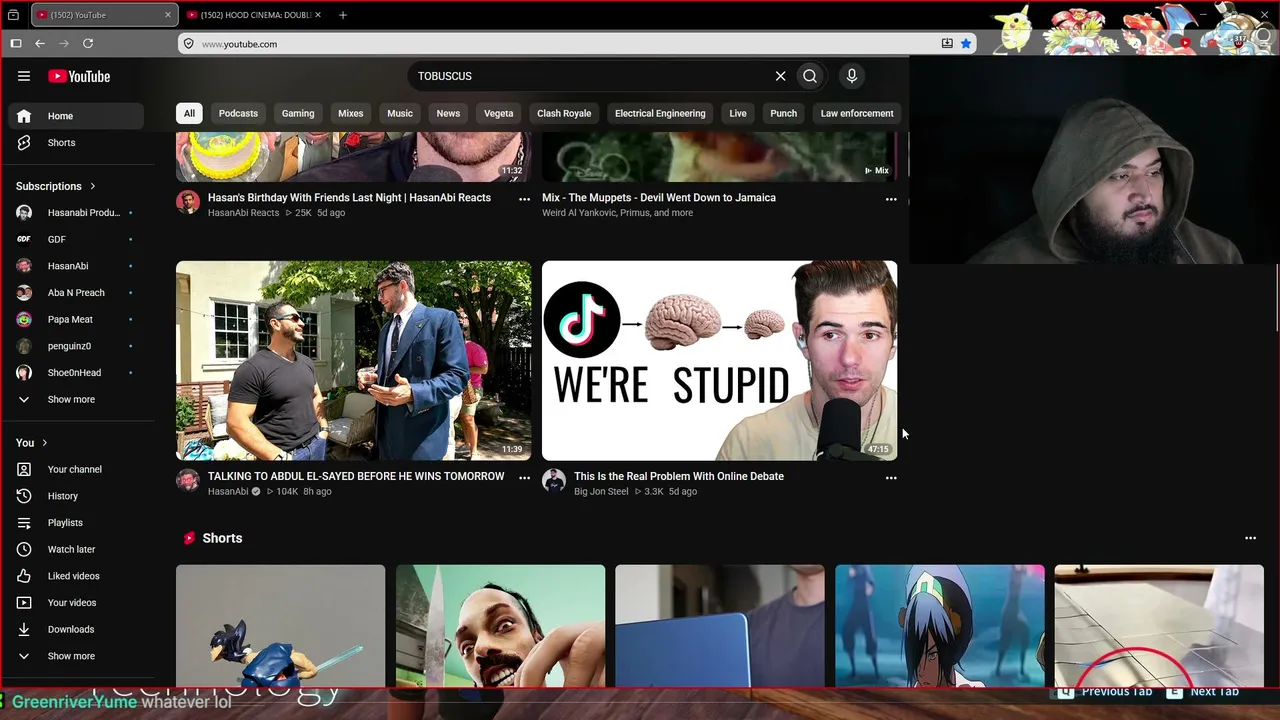The height and width of the screenshot is (720, 1280).
Task: Select the Electrical Engineering filter chip
Action: [x=660, y=113]
